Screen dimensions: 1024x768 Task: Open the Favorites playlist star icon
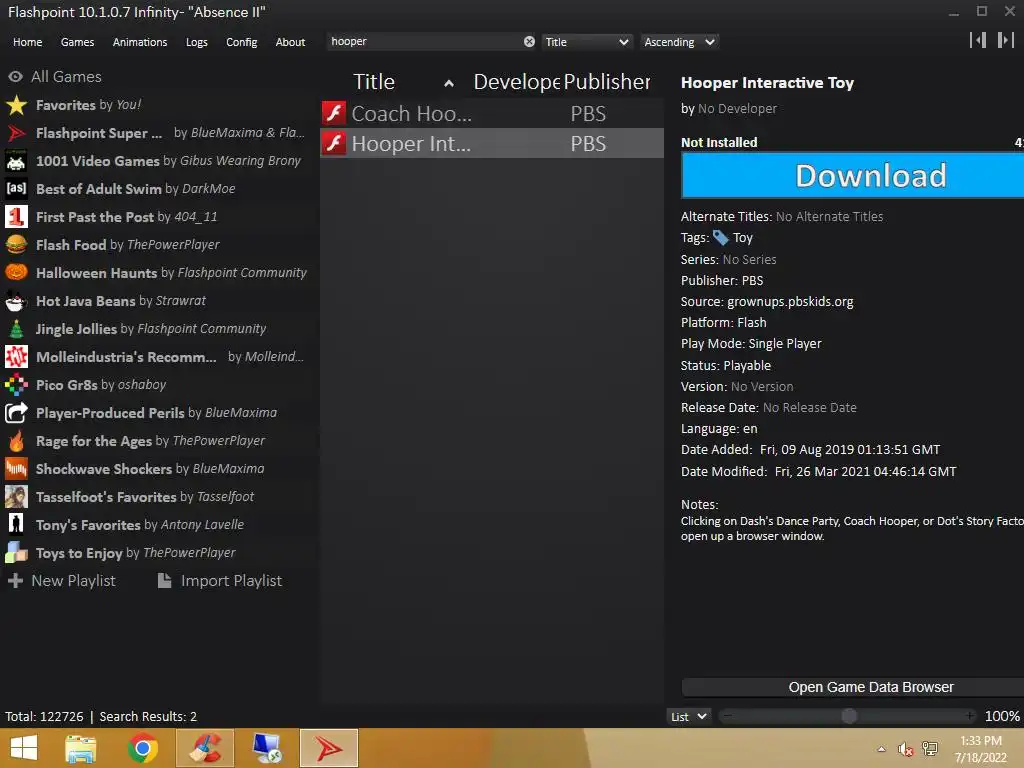click(16, 104)
